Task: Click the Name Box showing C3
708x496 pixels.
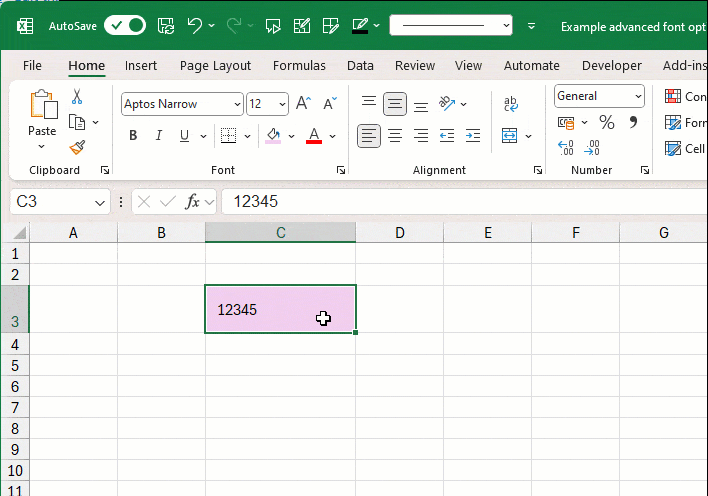Action: [60, 201]
